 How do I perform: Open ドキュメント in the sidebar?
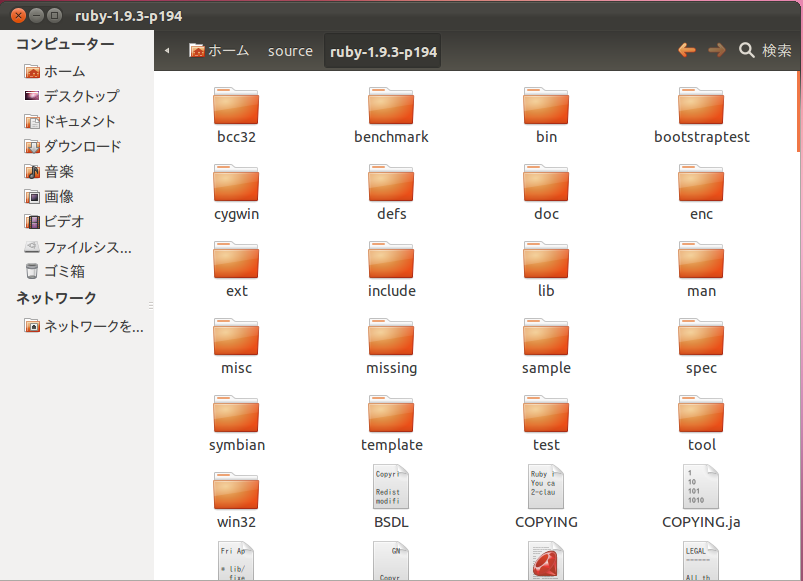(70, 121)
